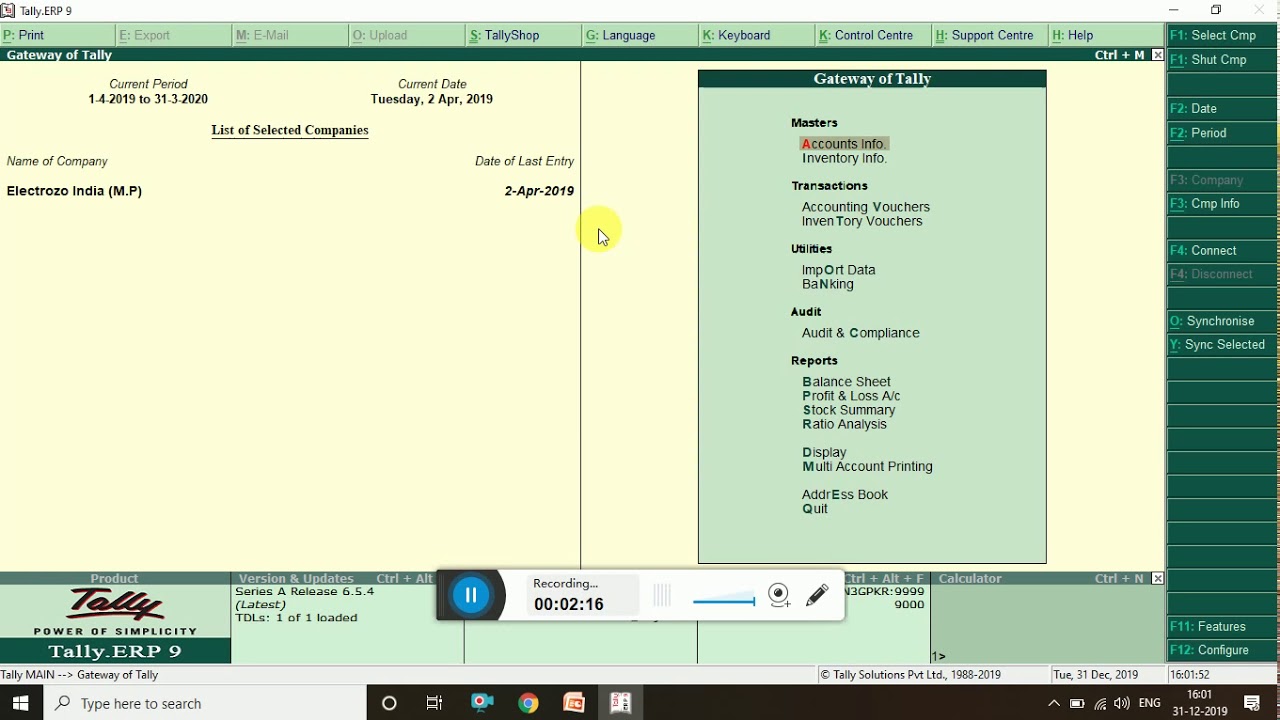Viewport: 1280px width, 720px height.
Task: Click date of last entry 2-Apr-2019
Action: pos(539,191)
